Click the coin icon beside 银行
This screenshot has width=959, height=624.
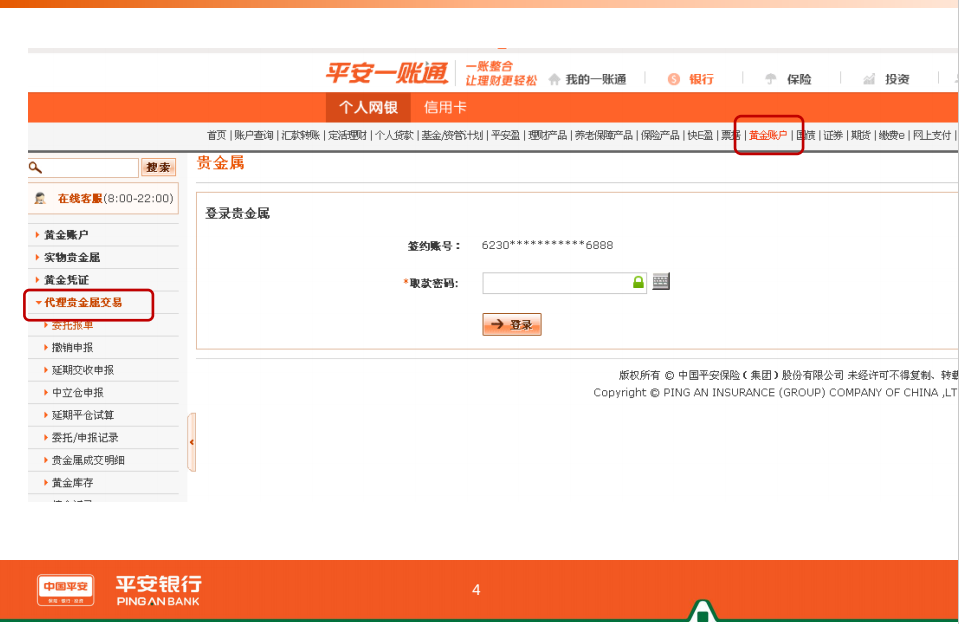pos(673,79)
